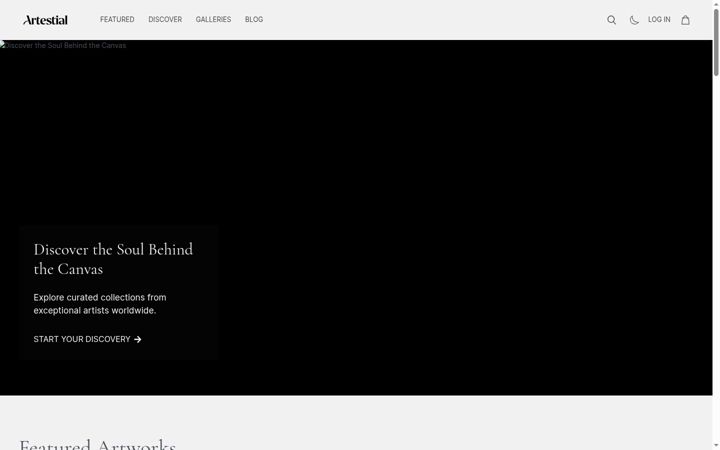The height and width of the screenshot is (450, 720).
Task: Open the search magnifier icon
Action: (612, 20)
